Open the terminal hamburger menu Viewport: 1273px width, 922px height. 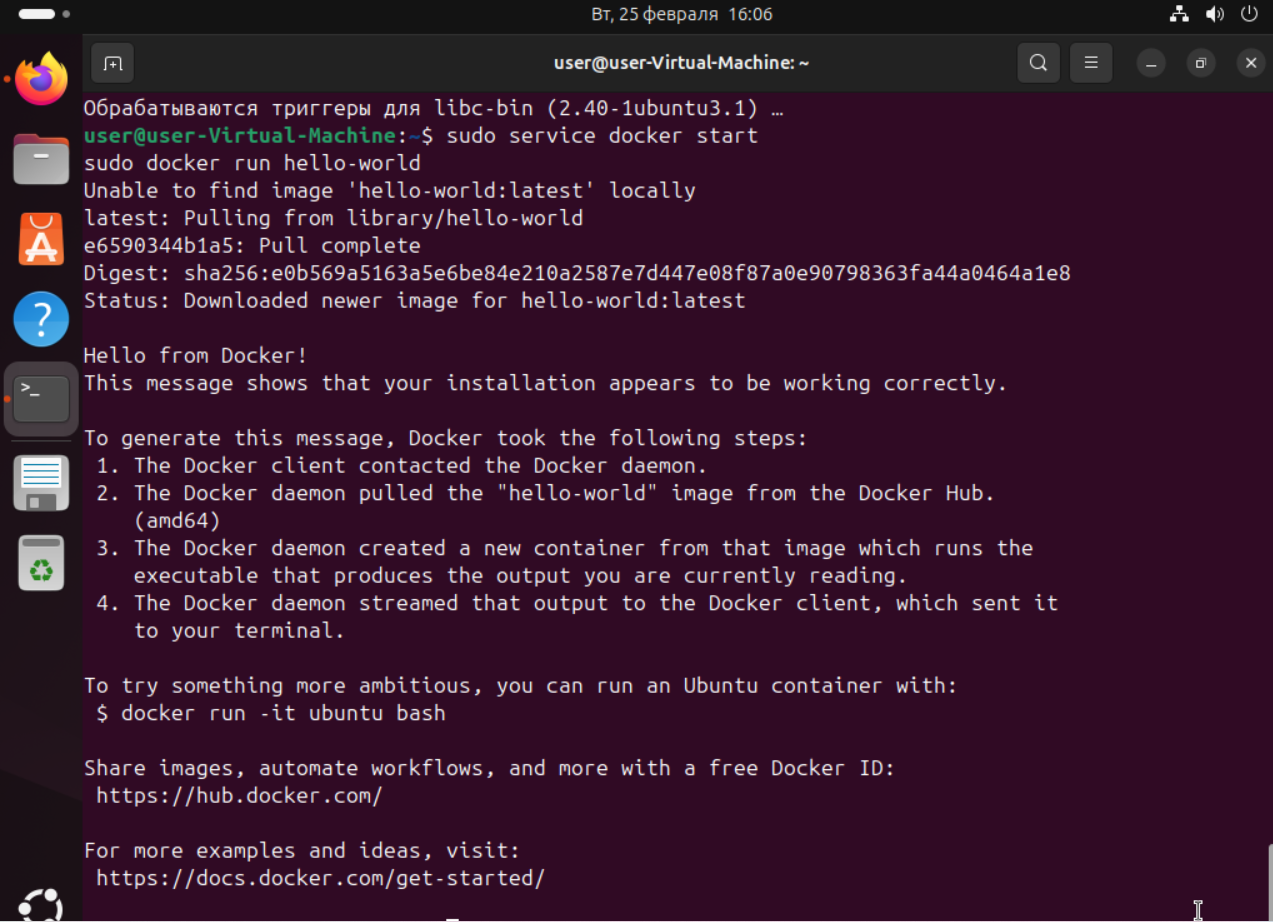click(x=1090, y=62)
